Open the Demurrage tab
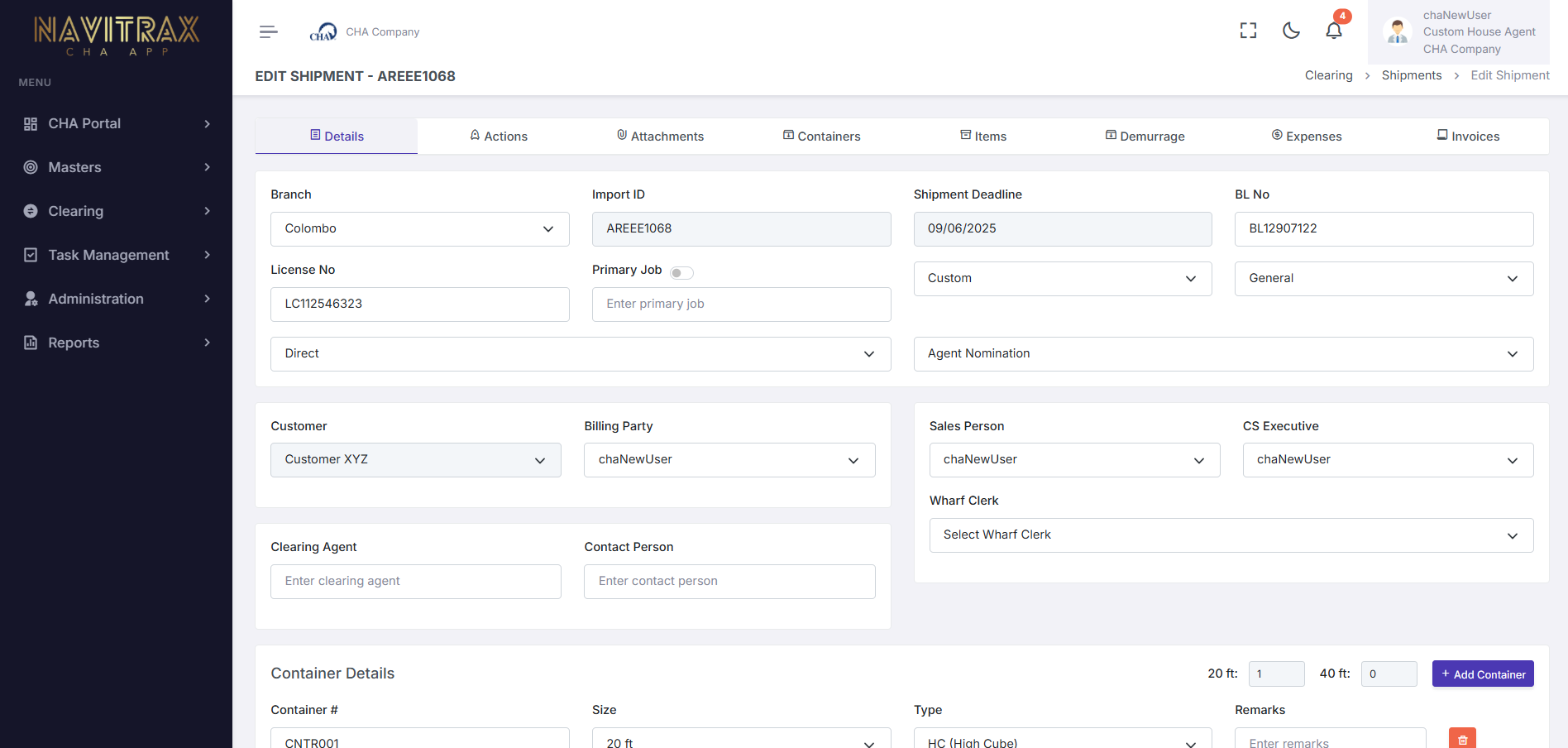The width and height of the screenshot is (1568, 748). 1145,137
